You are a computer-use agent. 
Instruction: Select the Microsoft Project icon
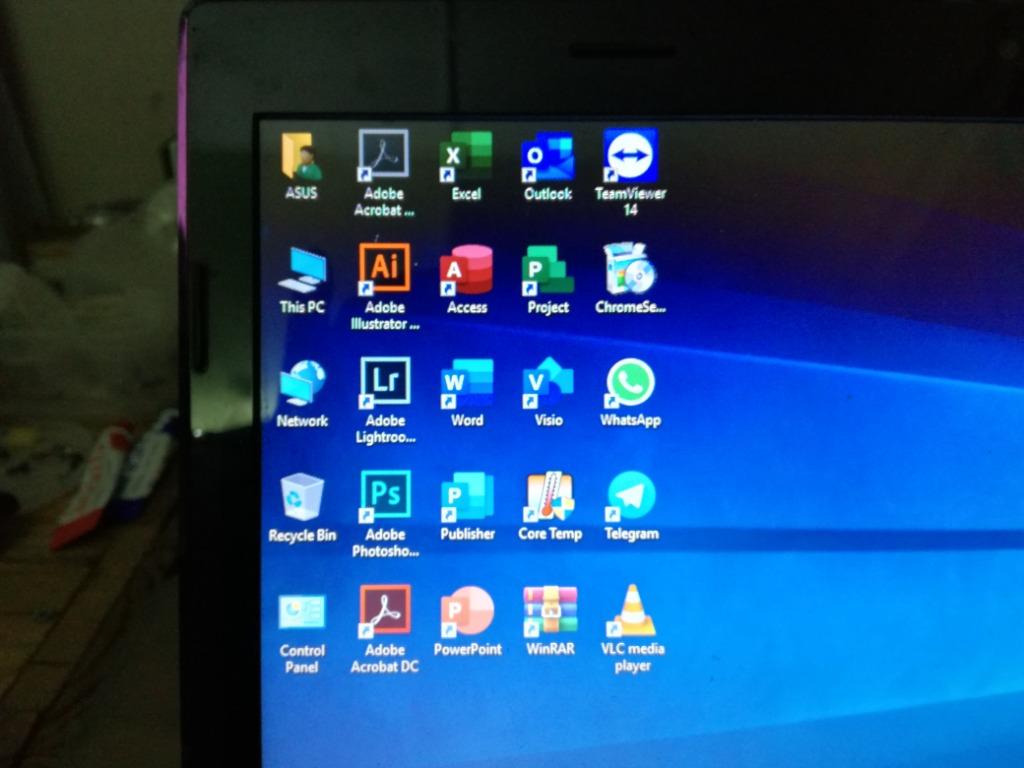tap(548, 270)
